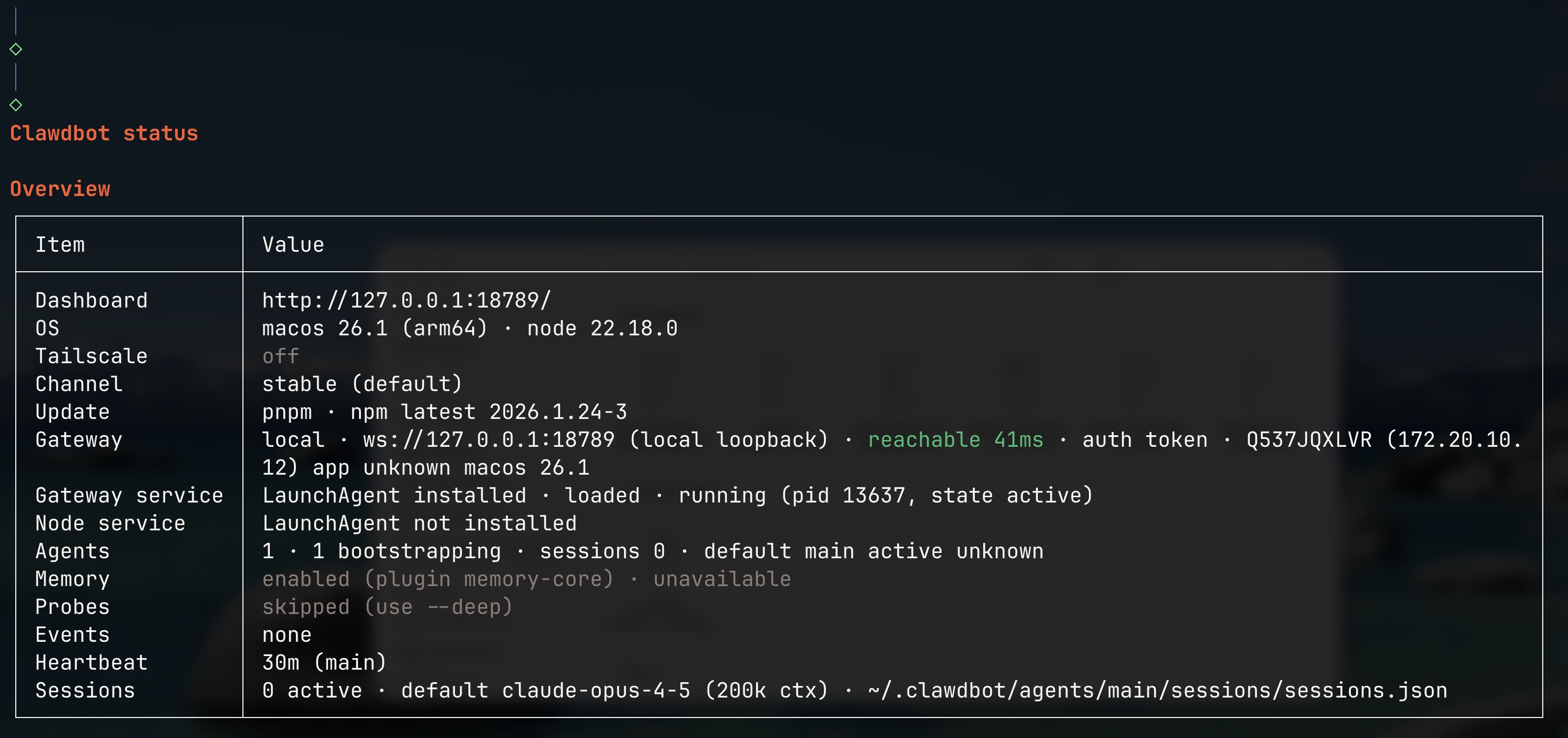The height and width of the screenshot is (738, 1568).
Task: Click the green "reachable 41ms" status text
Action: 955,440
